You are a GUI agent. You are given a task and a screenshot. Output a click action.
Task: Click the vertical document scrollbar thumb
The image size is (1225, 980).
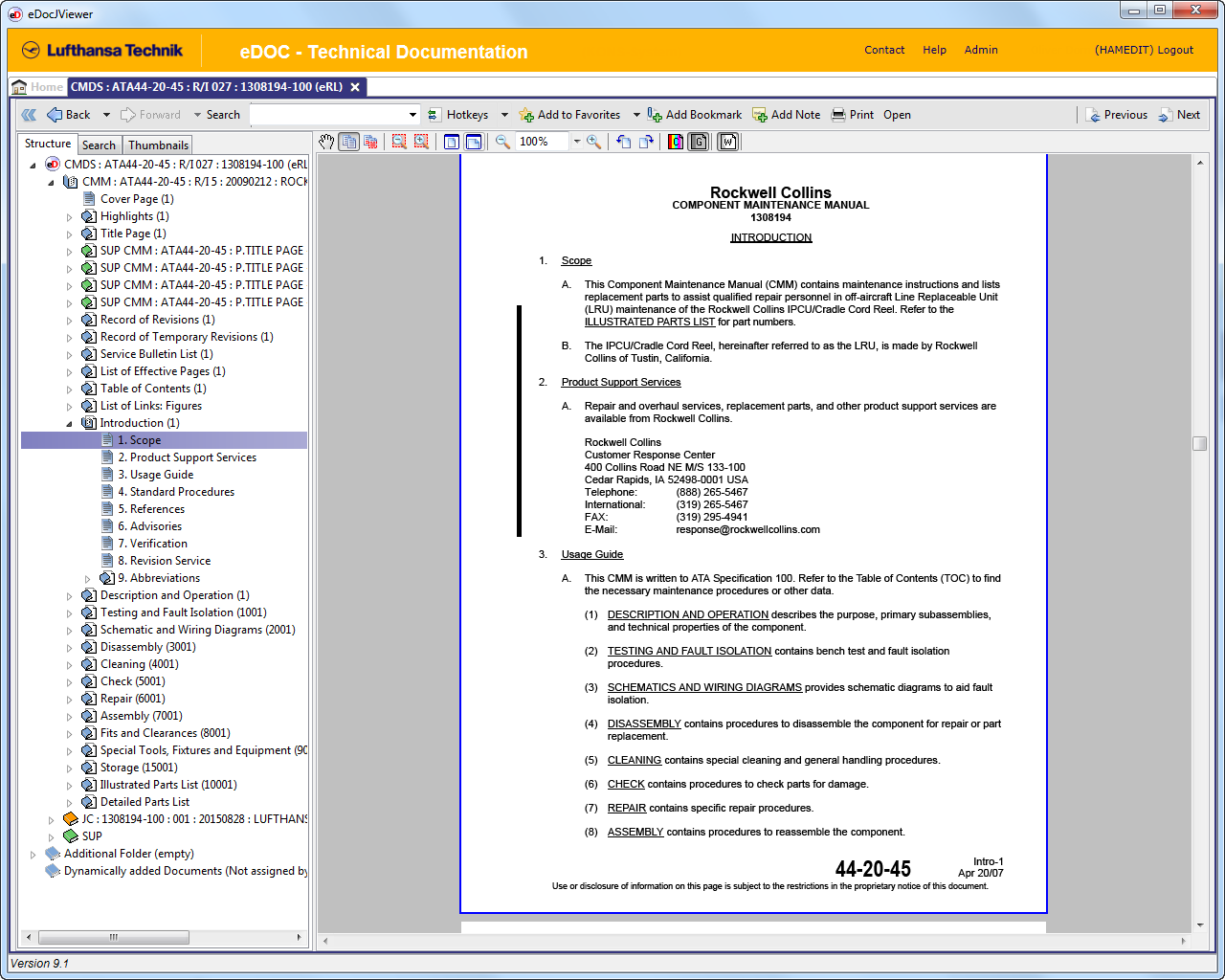point(1199,443)
